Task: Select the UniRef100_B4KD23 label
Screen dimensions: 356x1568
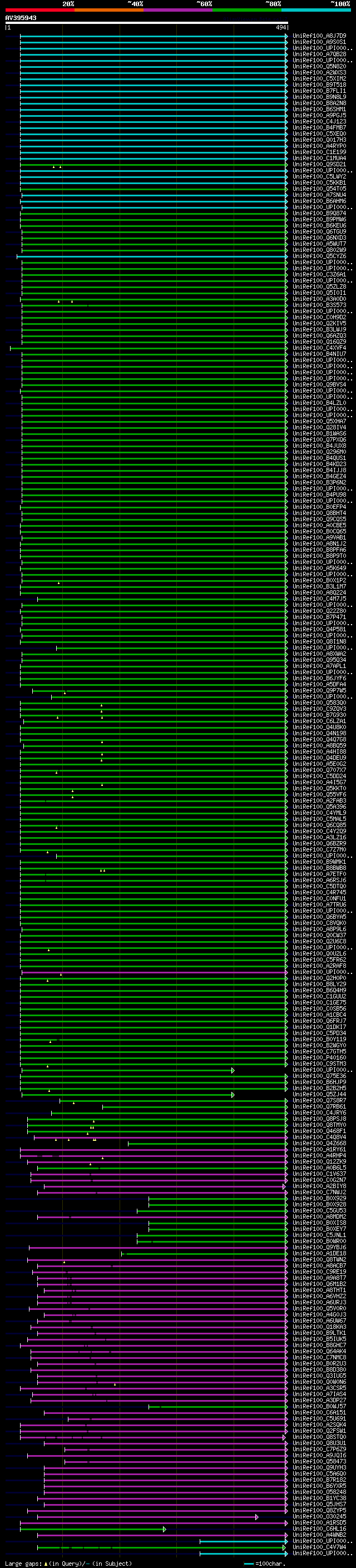Action: (x=319, y=464)
